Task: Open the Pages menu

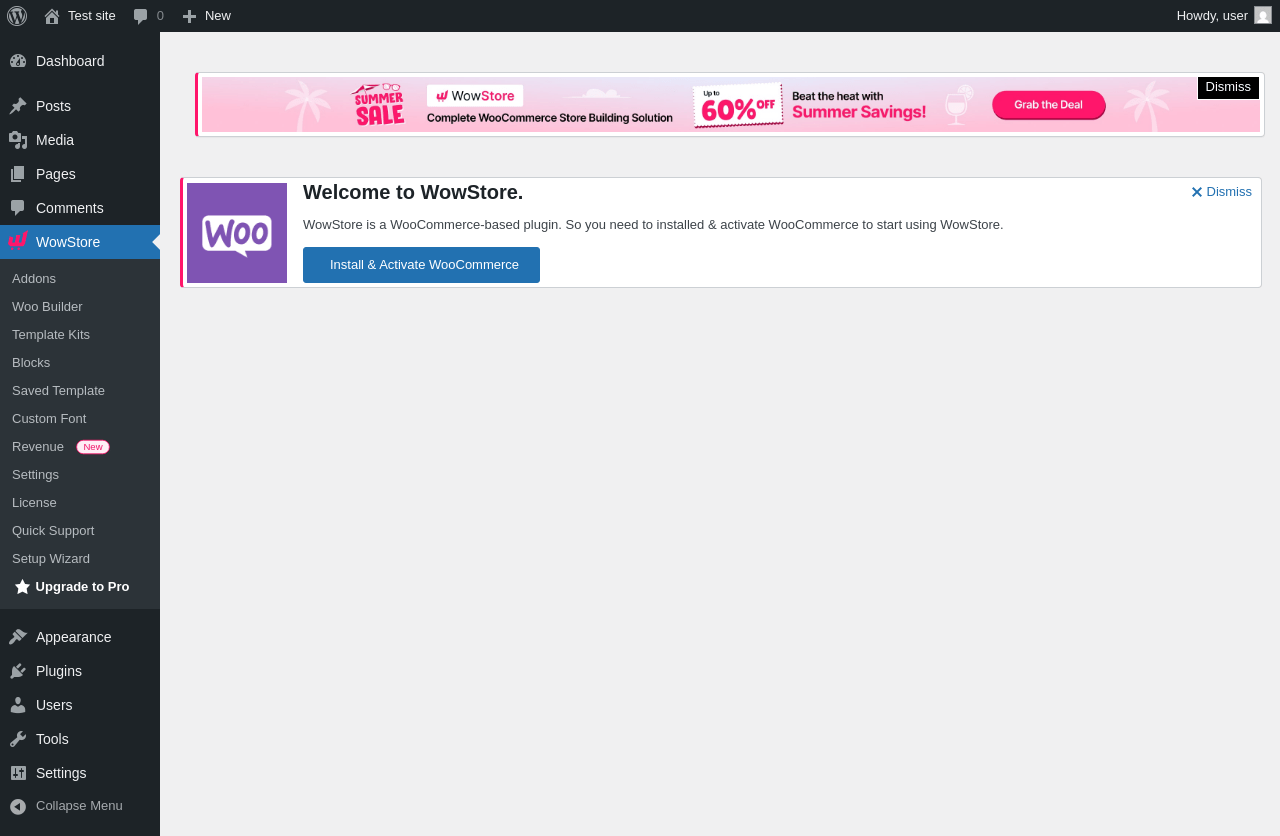Action: pyautogui.click(x=80, y=174)
